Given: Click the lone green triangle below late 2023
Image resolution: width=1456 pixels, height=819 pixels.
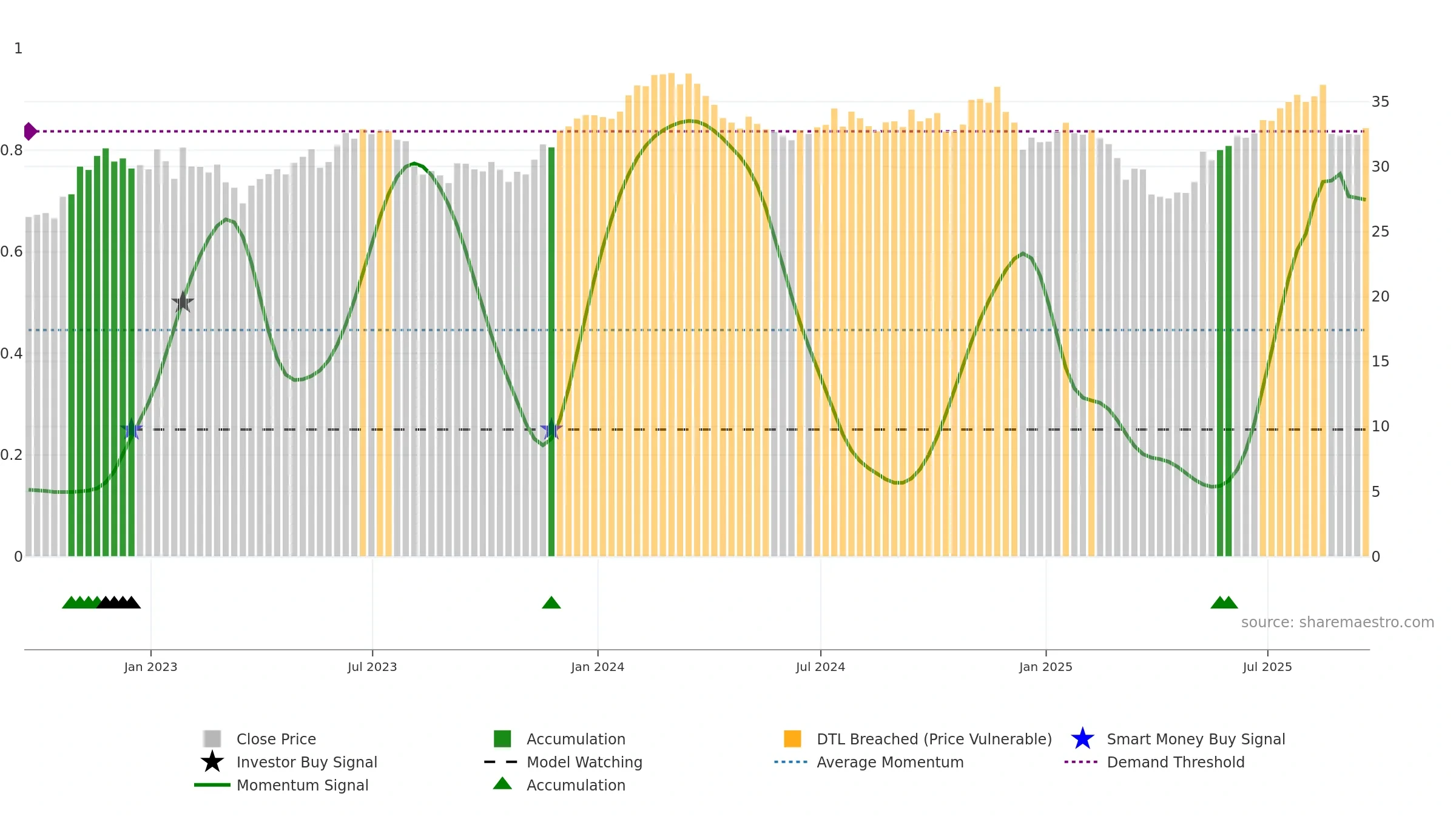Looking at the screenshot, I should coord(551,602).
